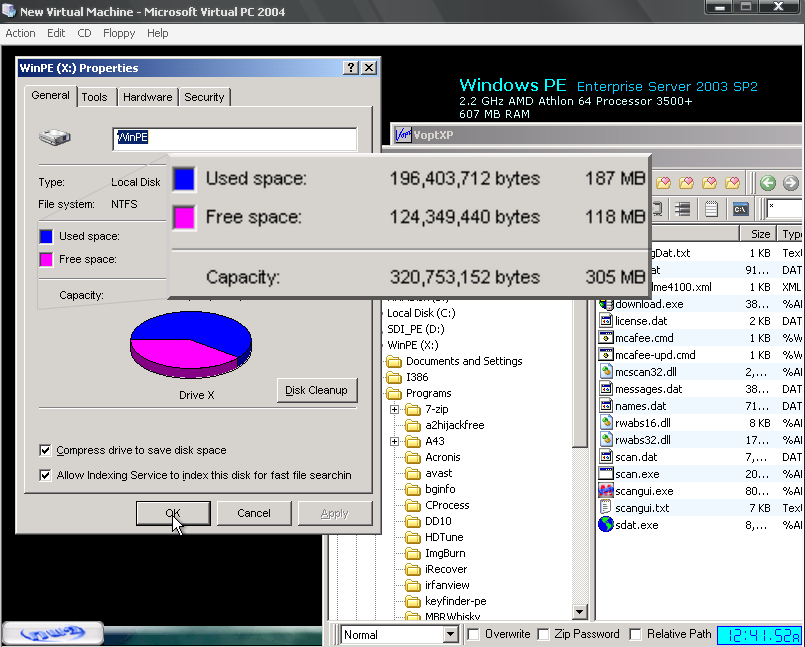Screen dimensions: 805x647
Task: Select Local Disk (C:) in the tree
Action: pos(421,313)
